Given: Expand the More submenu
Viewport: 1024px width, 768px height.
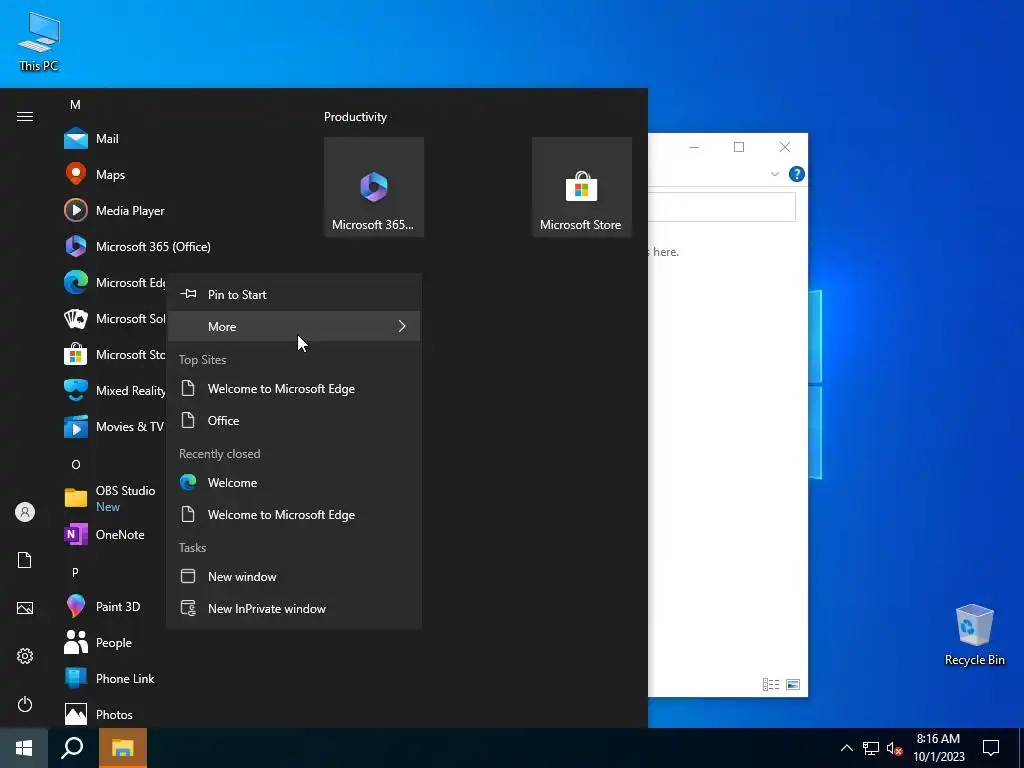Looking at the screenshot, I should click(294, 327).
